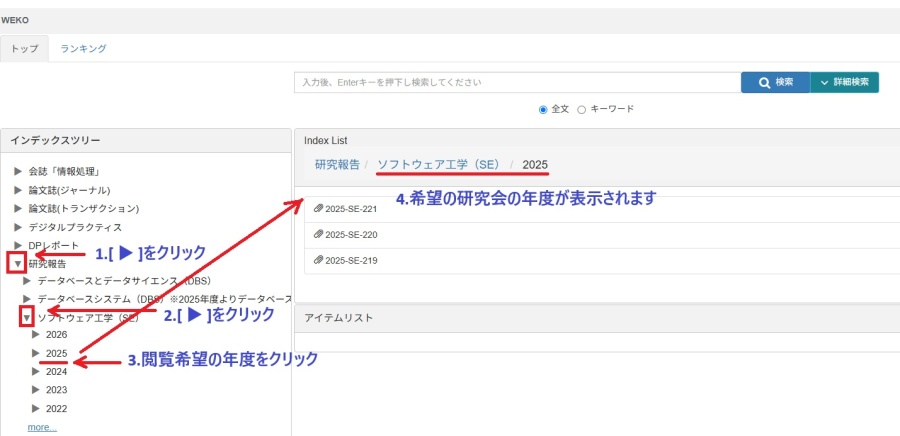Open the 会誌「情報処理」 index entry
This screenshot has height=436, width=900.
[x=64, y=171]
